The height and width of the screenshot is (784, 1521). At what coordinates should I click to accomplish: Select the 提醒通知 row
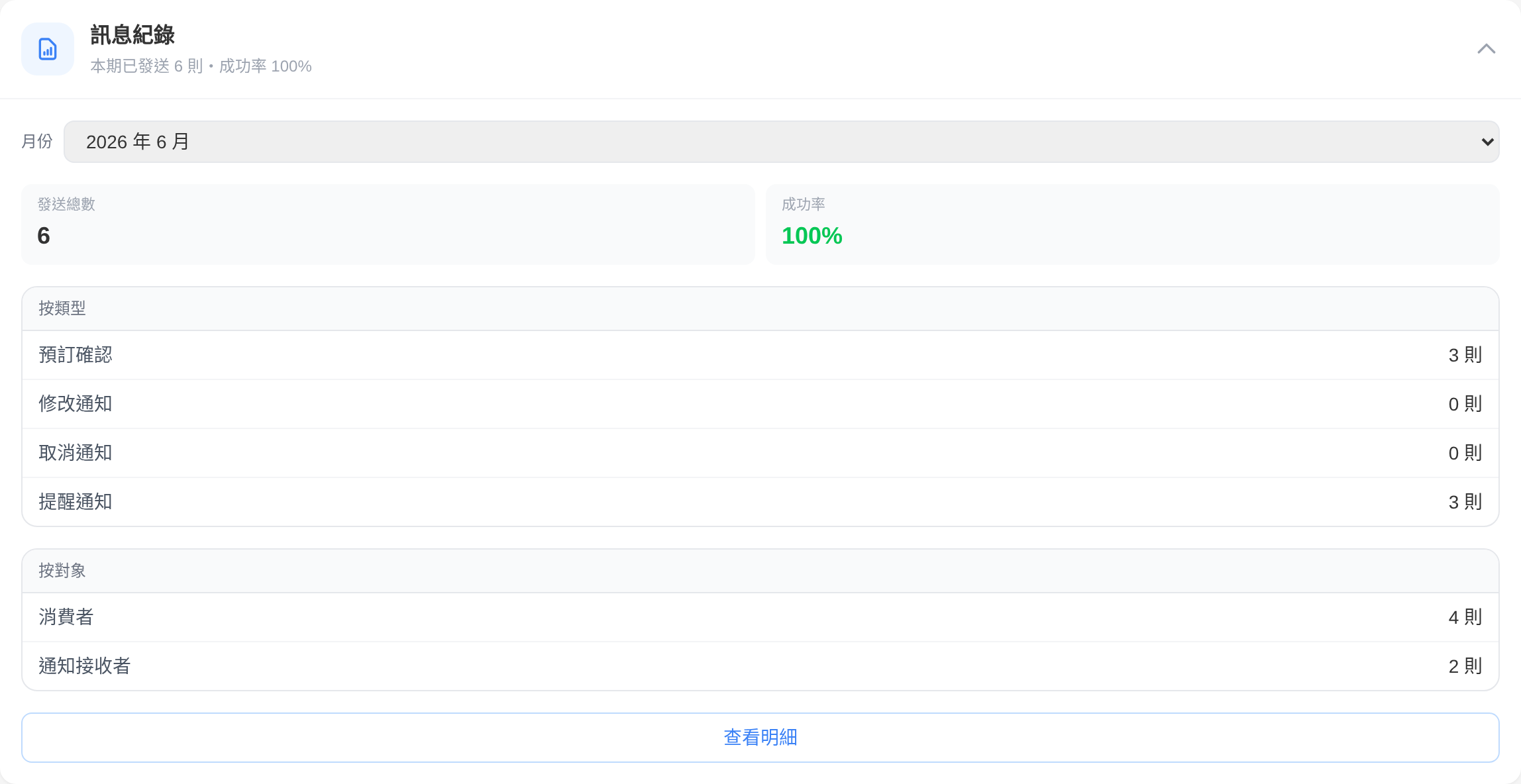pos(760,502)
